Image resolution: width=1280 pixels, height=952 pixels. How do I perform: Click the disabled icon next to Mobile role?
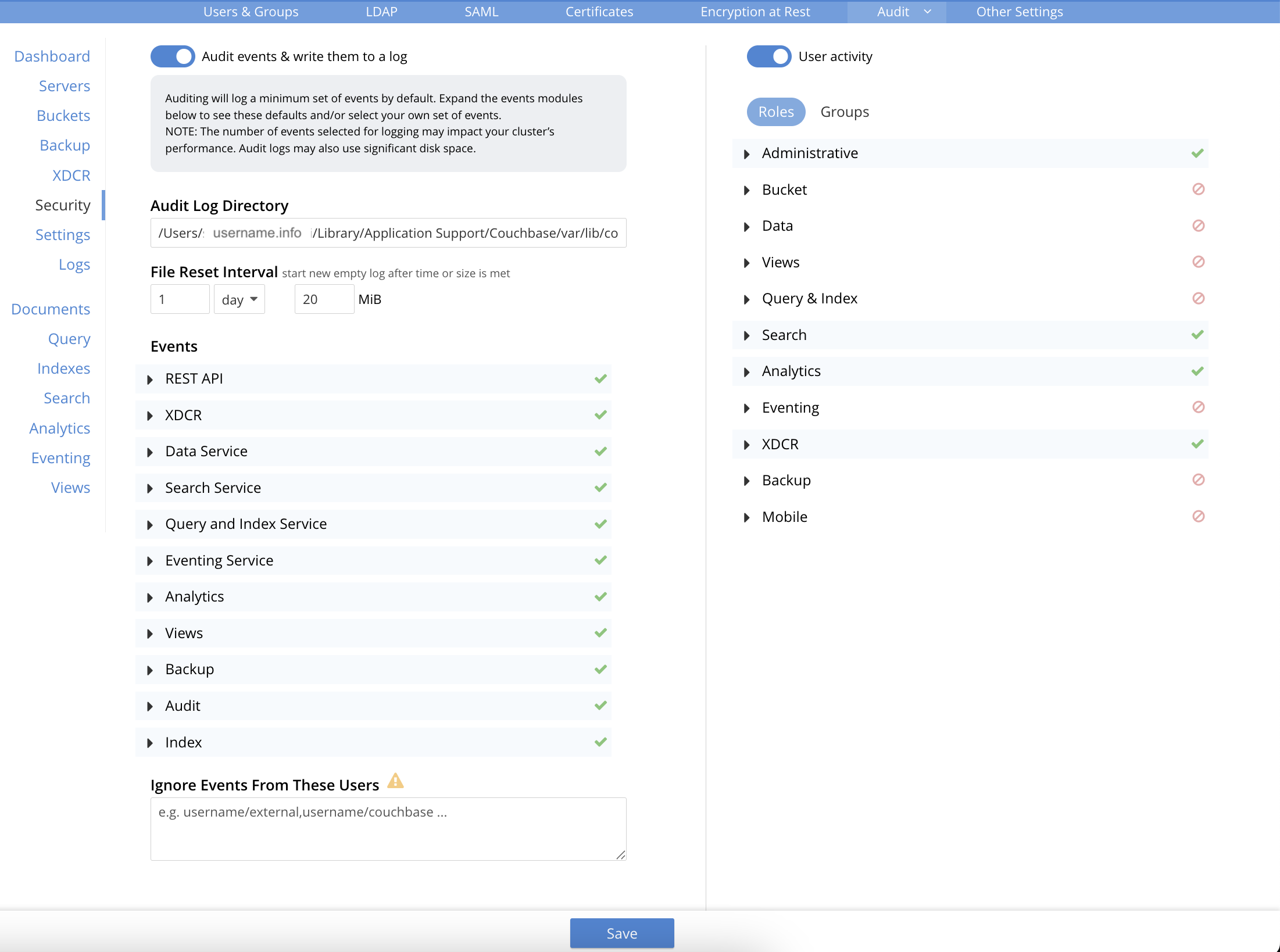click(x=1198, y=517)
